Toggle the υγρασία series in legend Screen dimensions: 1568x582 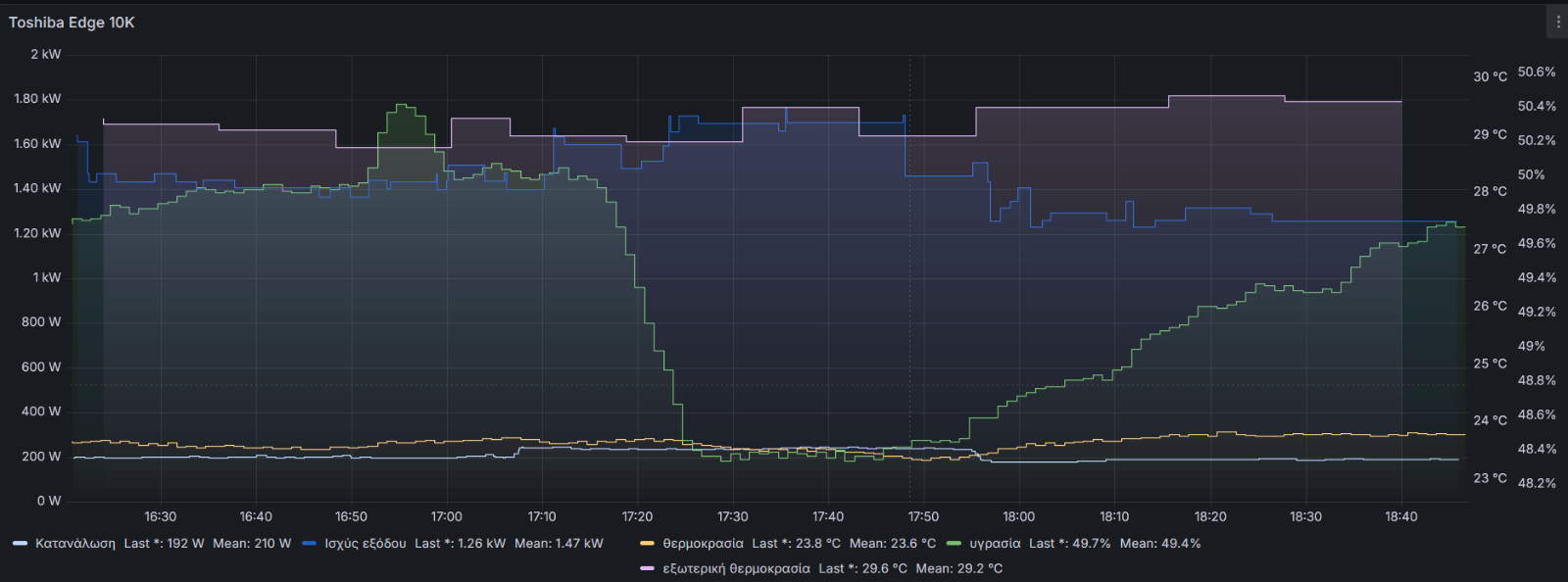coord(995,543)
